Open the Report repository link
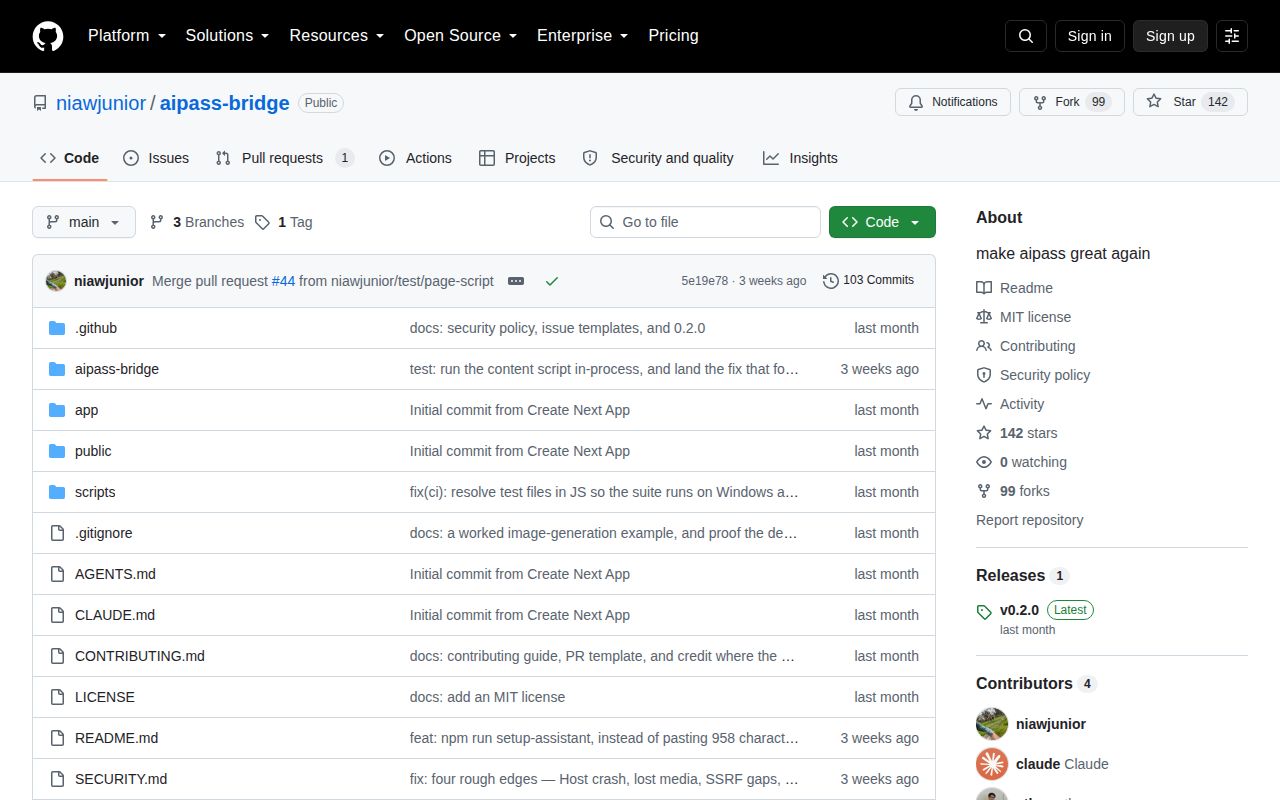 pos(1029,520)
